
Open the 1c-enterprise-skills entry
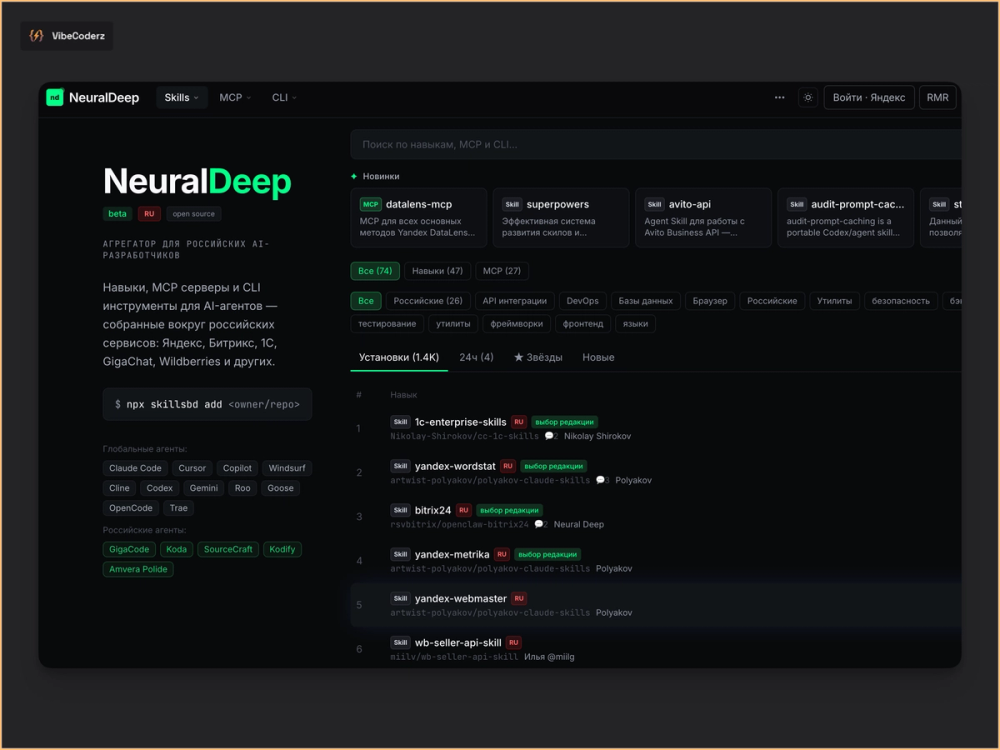coord(460,422)
